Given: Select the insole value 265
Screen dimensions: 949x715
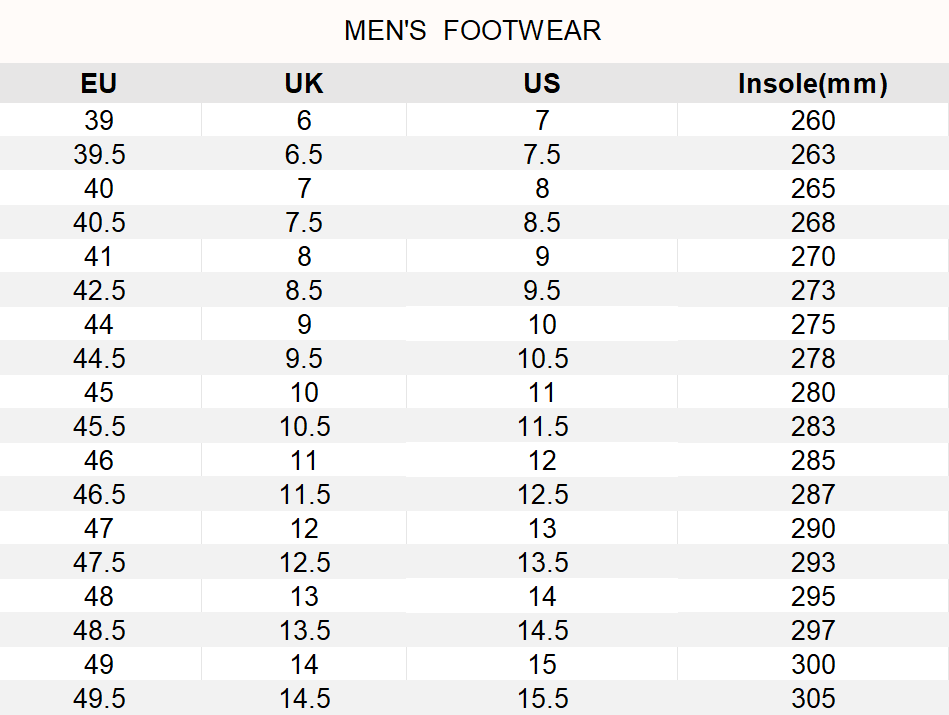Looking at the screenshot, I should [x=812, y=189].
